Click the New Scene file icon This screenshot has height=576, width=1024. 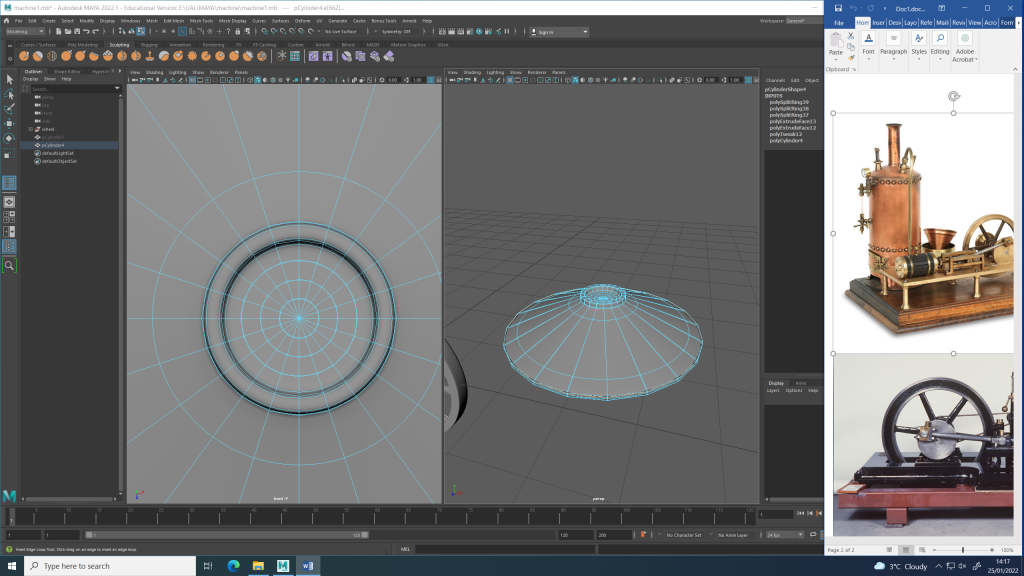[59, 31]
